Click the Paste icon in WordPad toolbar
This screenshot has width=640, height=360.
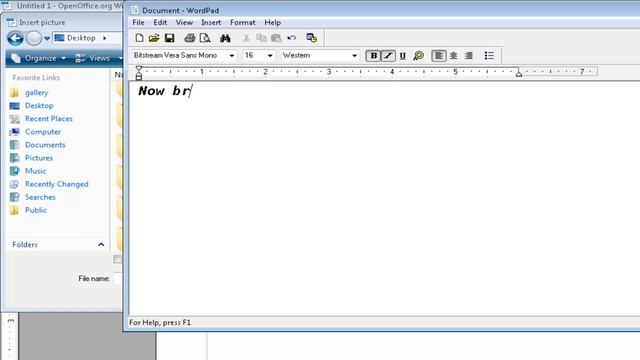[x=276, y=38]
